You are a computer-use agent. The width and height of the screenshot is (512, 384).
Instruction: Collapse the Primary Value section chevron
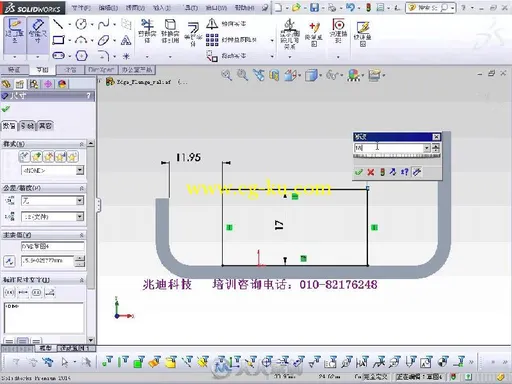[81, 235]
